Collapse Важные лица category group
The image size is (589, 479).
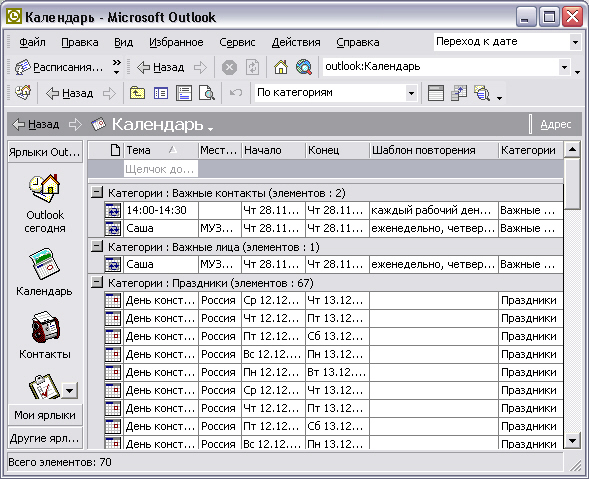pos(97,247)
